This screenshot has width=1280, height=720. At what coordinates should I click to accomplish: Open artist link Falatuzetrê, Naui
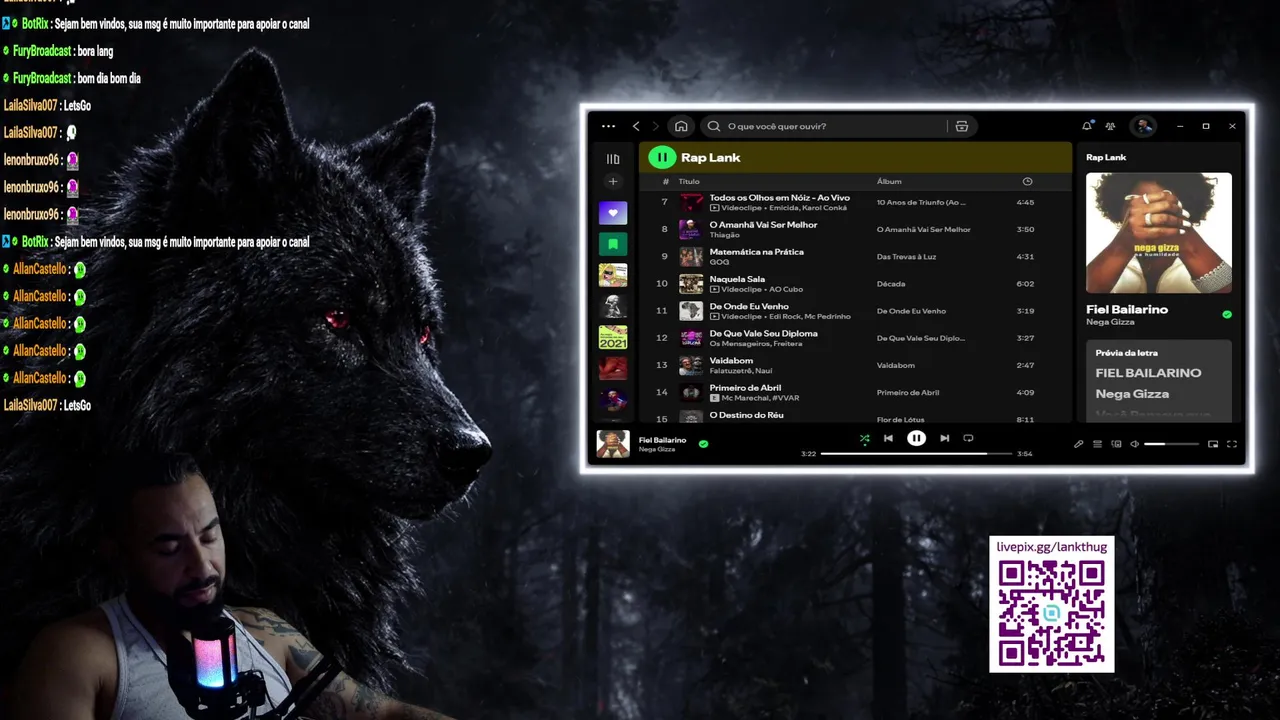tap(740, 370)
